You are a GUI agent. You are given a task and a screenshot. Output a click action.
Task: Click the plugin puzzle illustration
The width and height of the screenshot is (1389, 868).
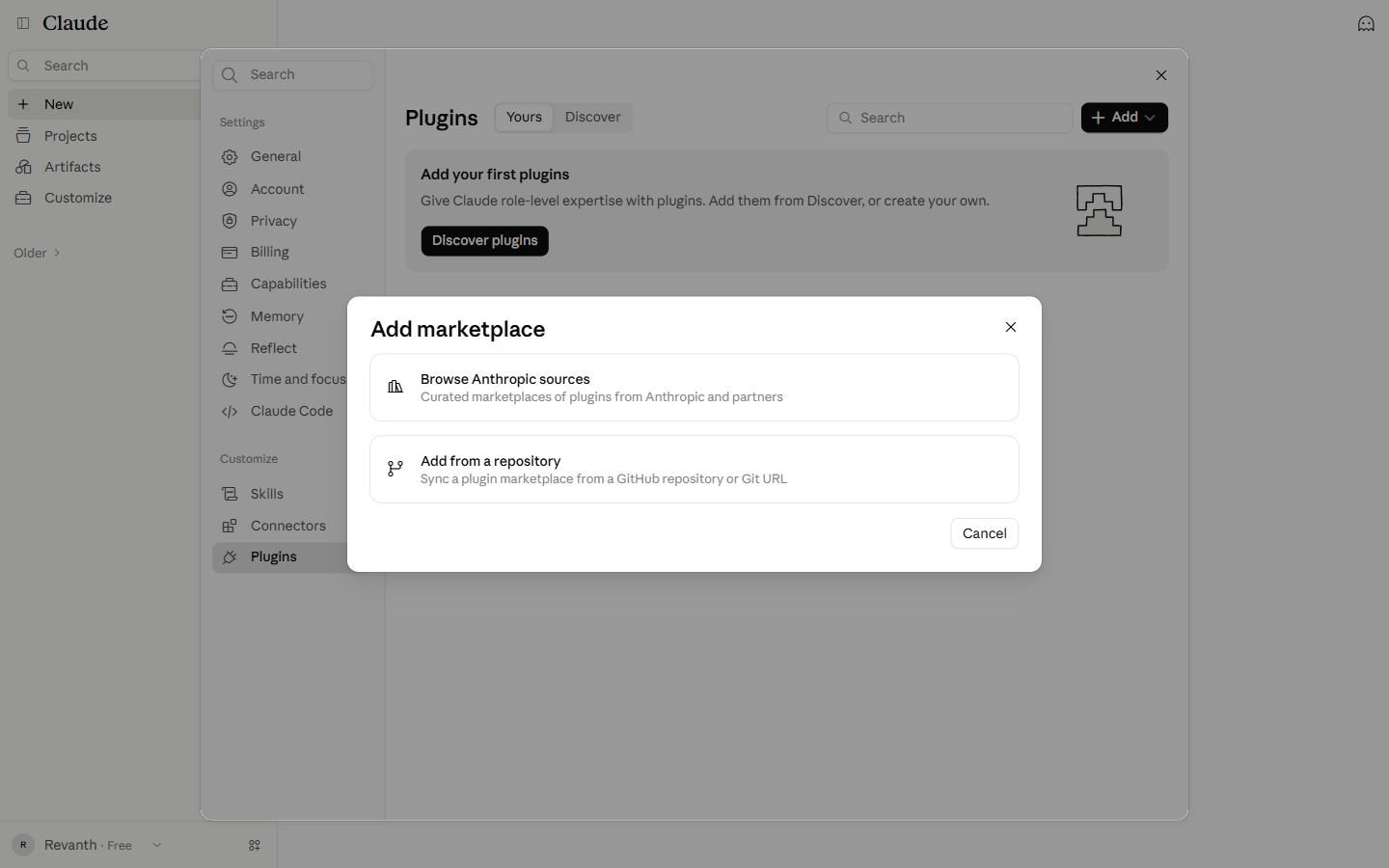point(1100,210)
